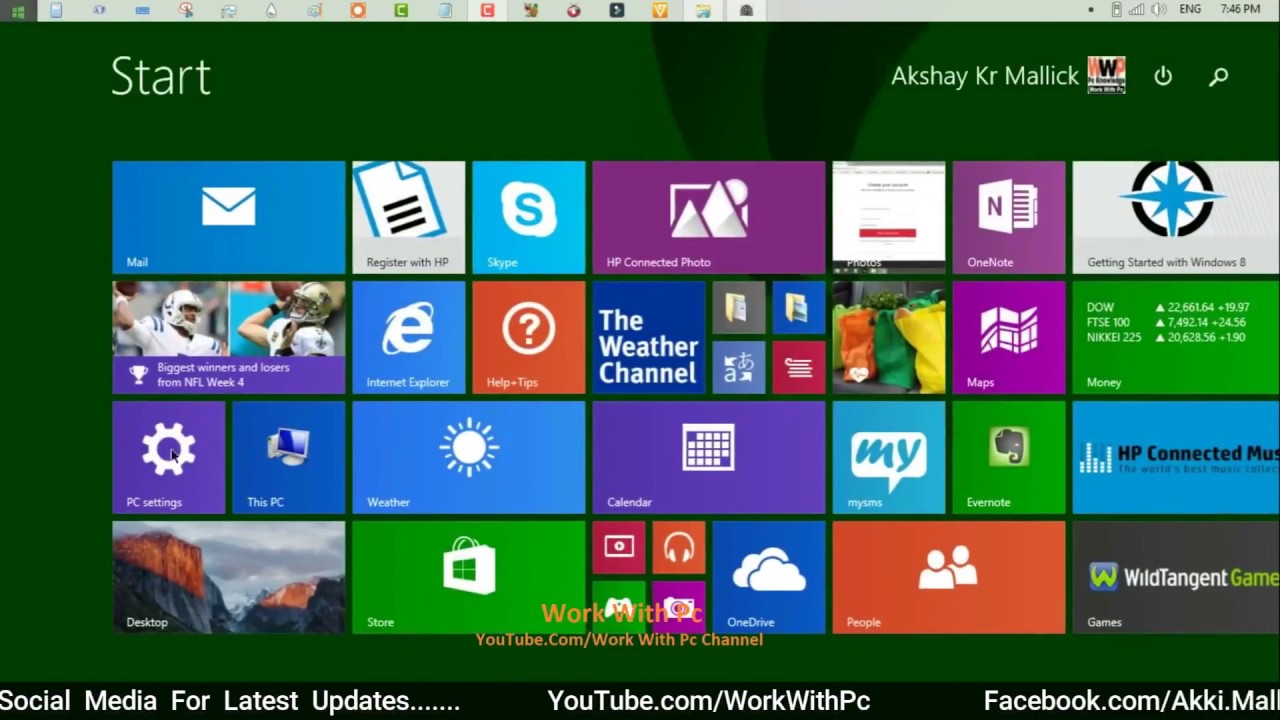Launch the OneNote tile
This screenshot has height=720, width=1280.
pyautogui.click(x=1008, y=217)
